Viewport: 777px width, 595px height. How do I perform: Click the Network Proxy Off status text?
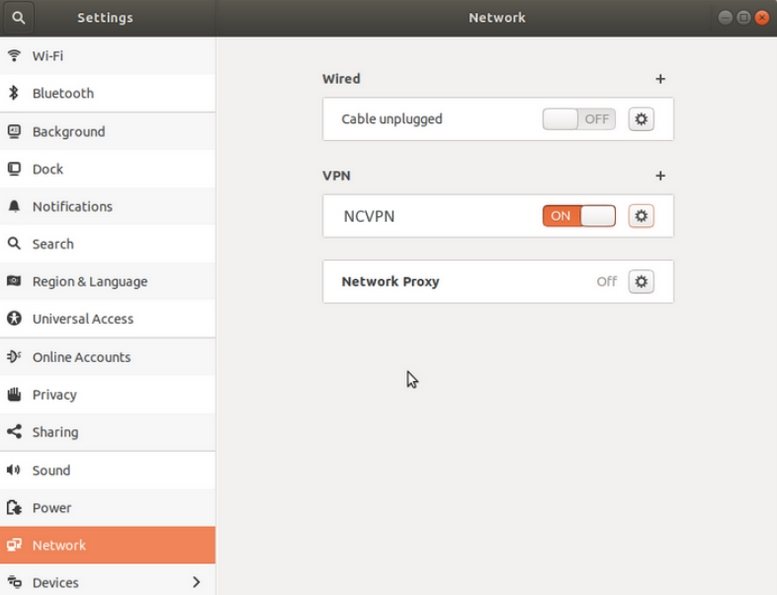[x=607, y=281]
